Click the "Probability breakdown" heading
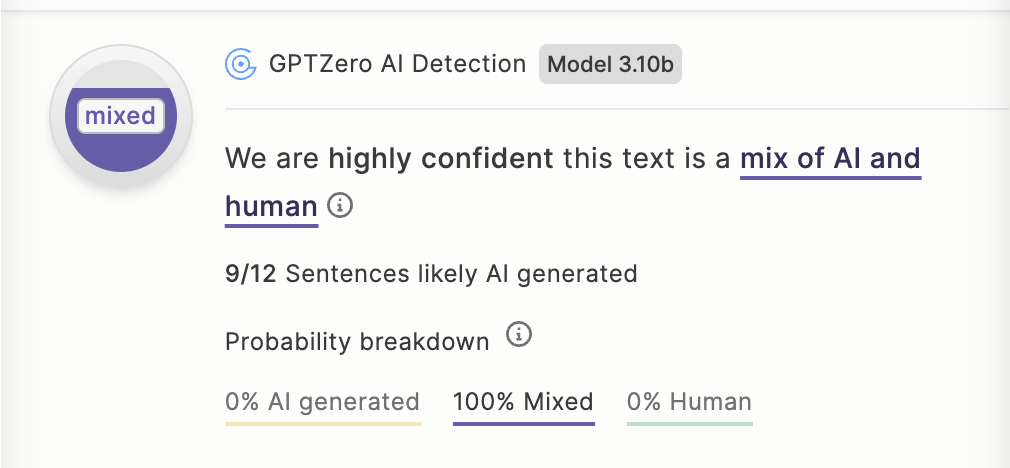 357,341
